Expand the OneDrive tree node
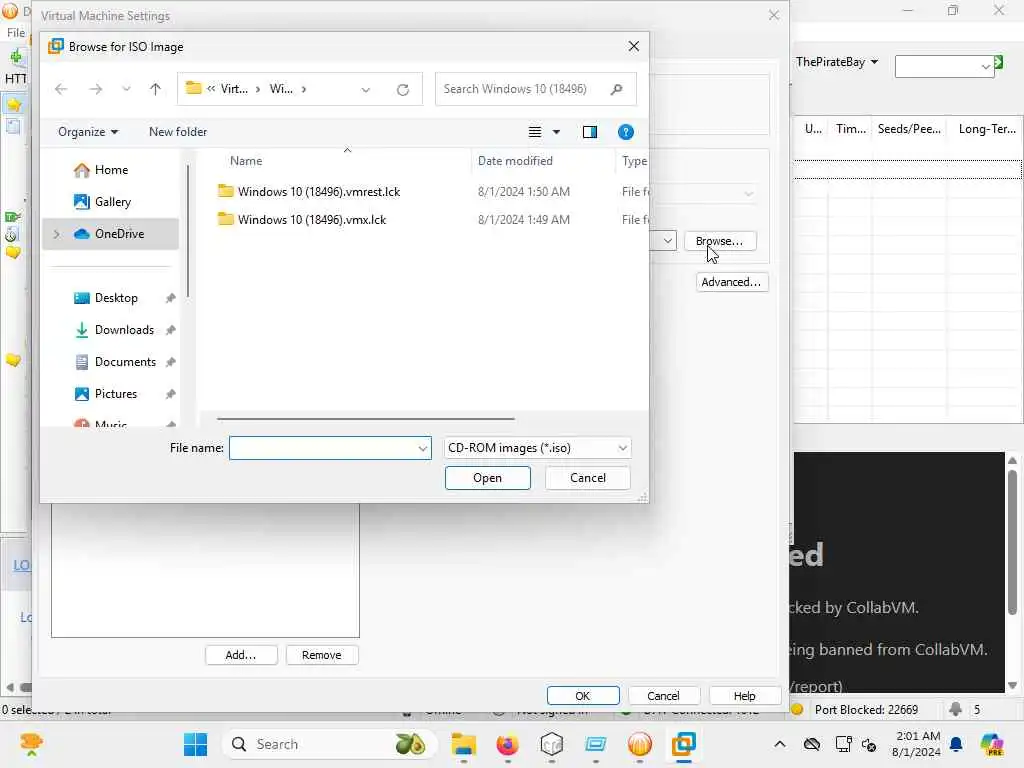The image size is (1024, 768). 57,234
